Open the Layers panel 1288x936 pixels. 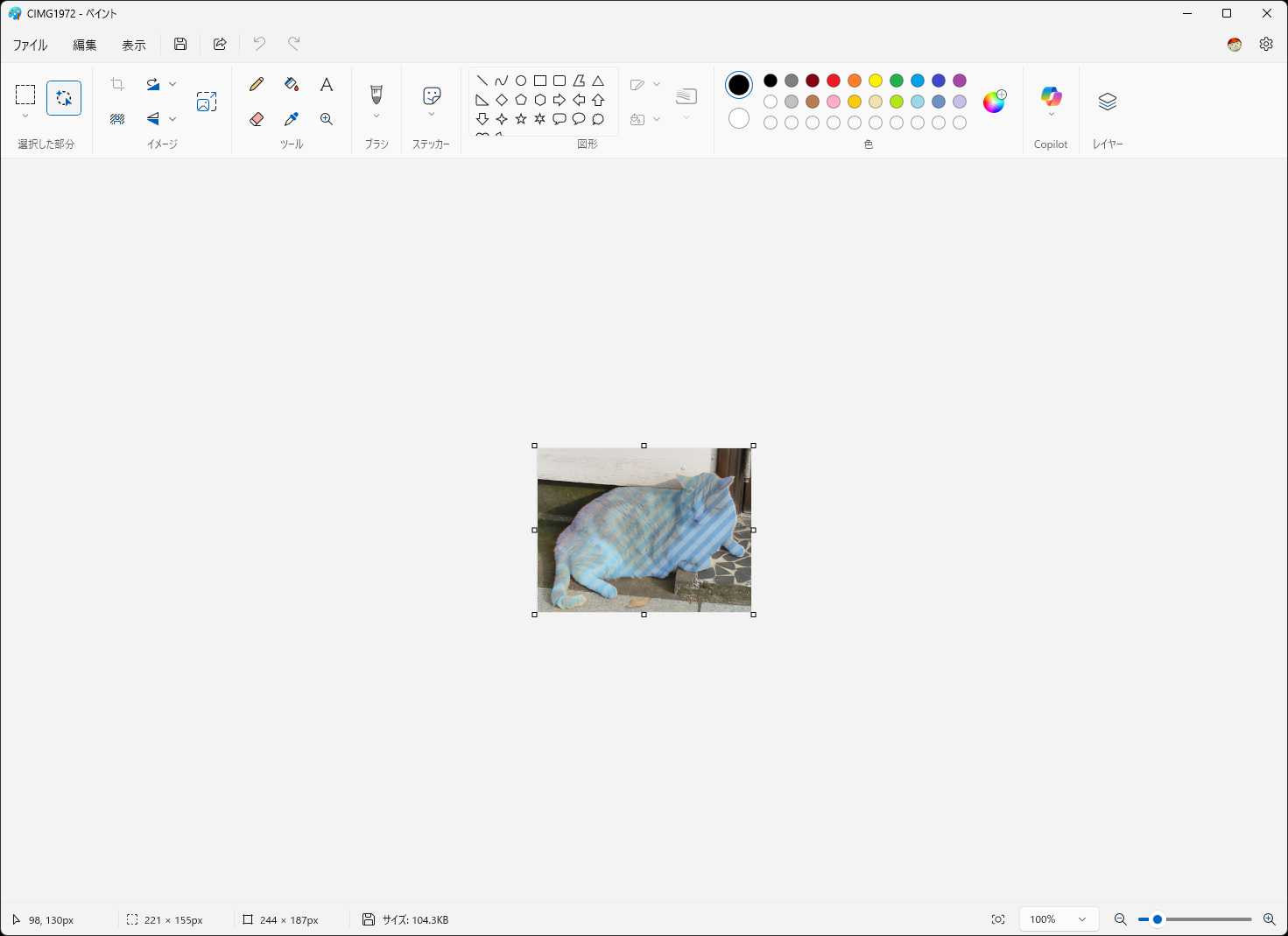(x=1107, y=102)
